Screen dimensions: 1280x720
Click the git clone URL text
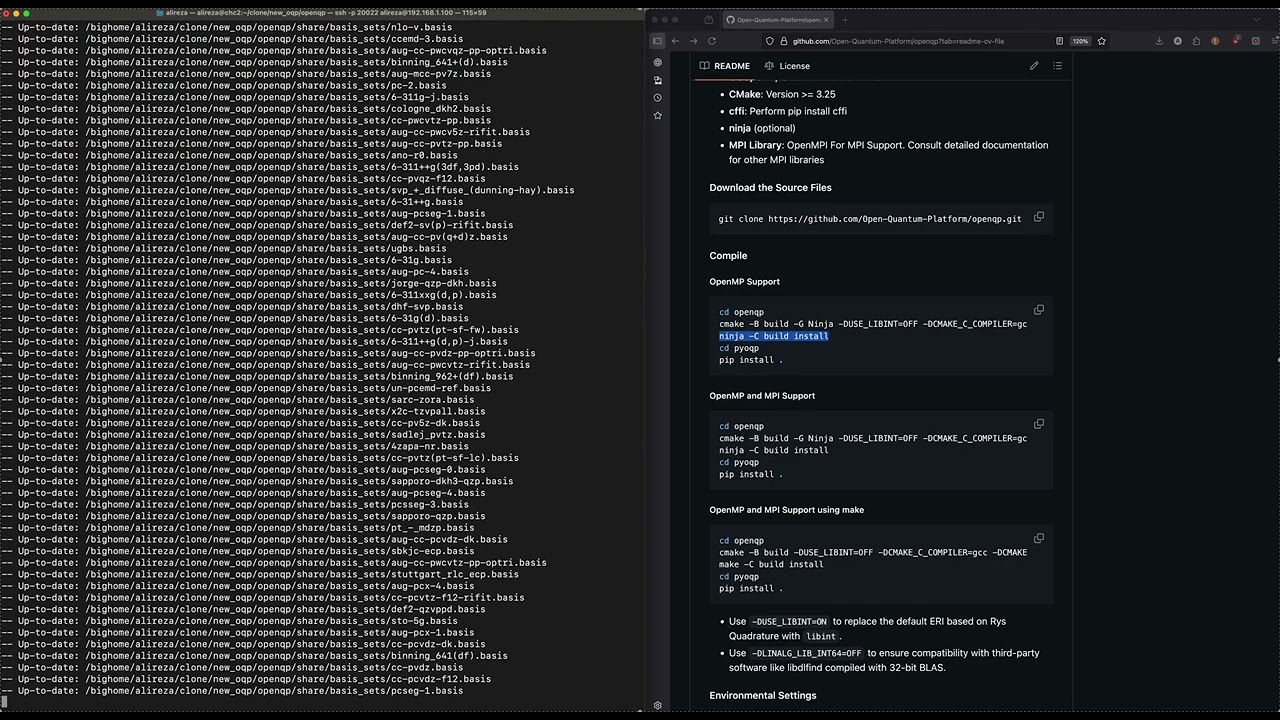895,219
